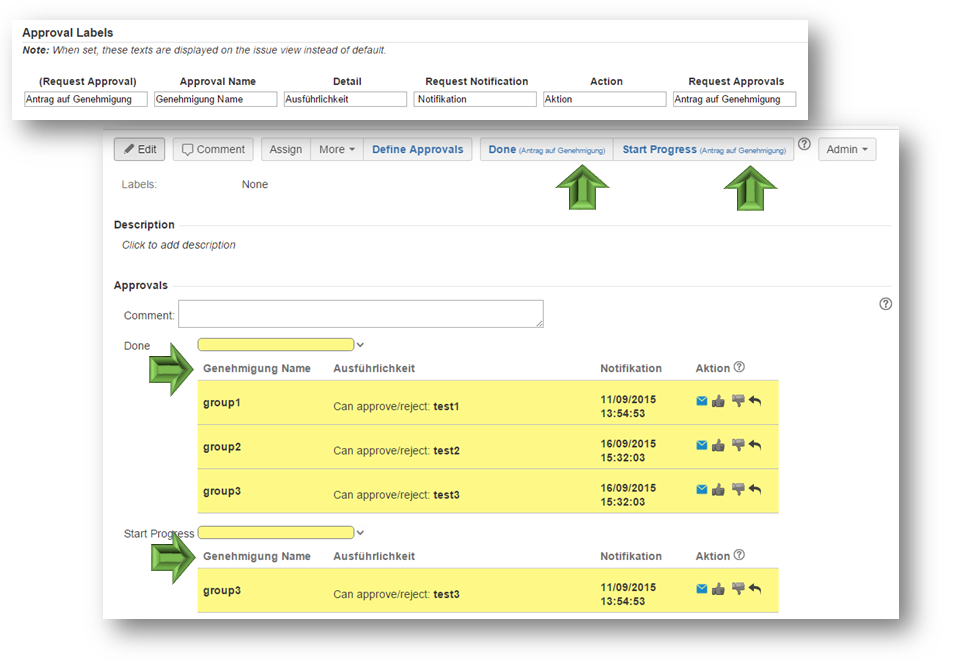Screen dimensions: 958x661
Task: Click mail icon for group3 under Start Progress
Action: [x=701, y=589]
